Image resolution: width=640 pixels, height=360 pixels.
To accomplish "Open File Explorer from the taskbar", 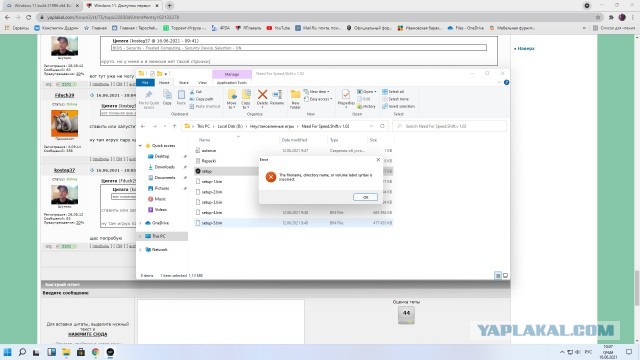I will coord(66,352).
